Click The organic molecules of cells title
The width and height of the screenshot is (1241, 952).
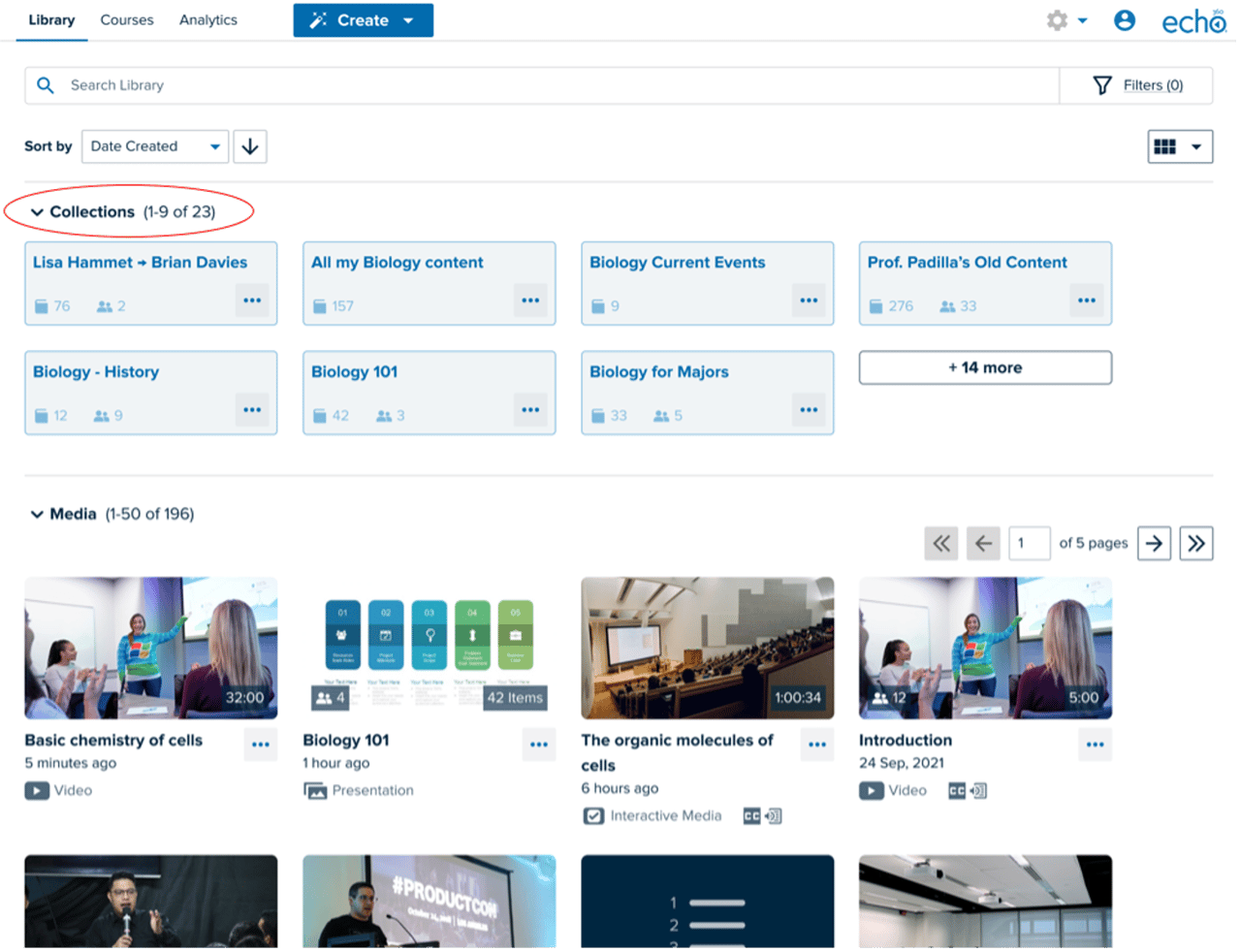pos(678,753)
